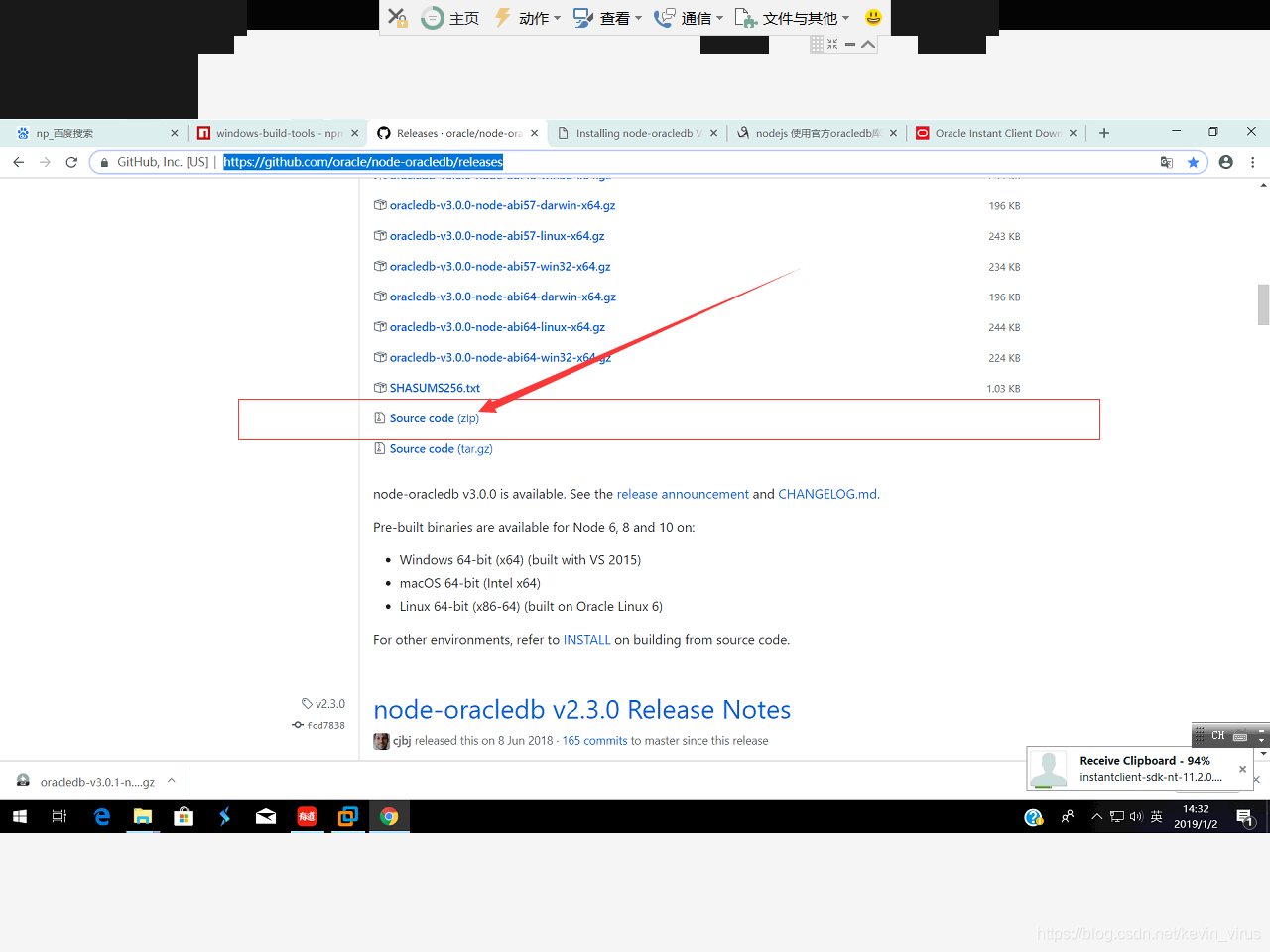
Task: Open the INSTALL link
Action: [586, 640]
